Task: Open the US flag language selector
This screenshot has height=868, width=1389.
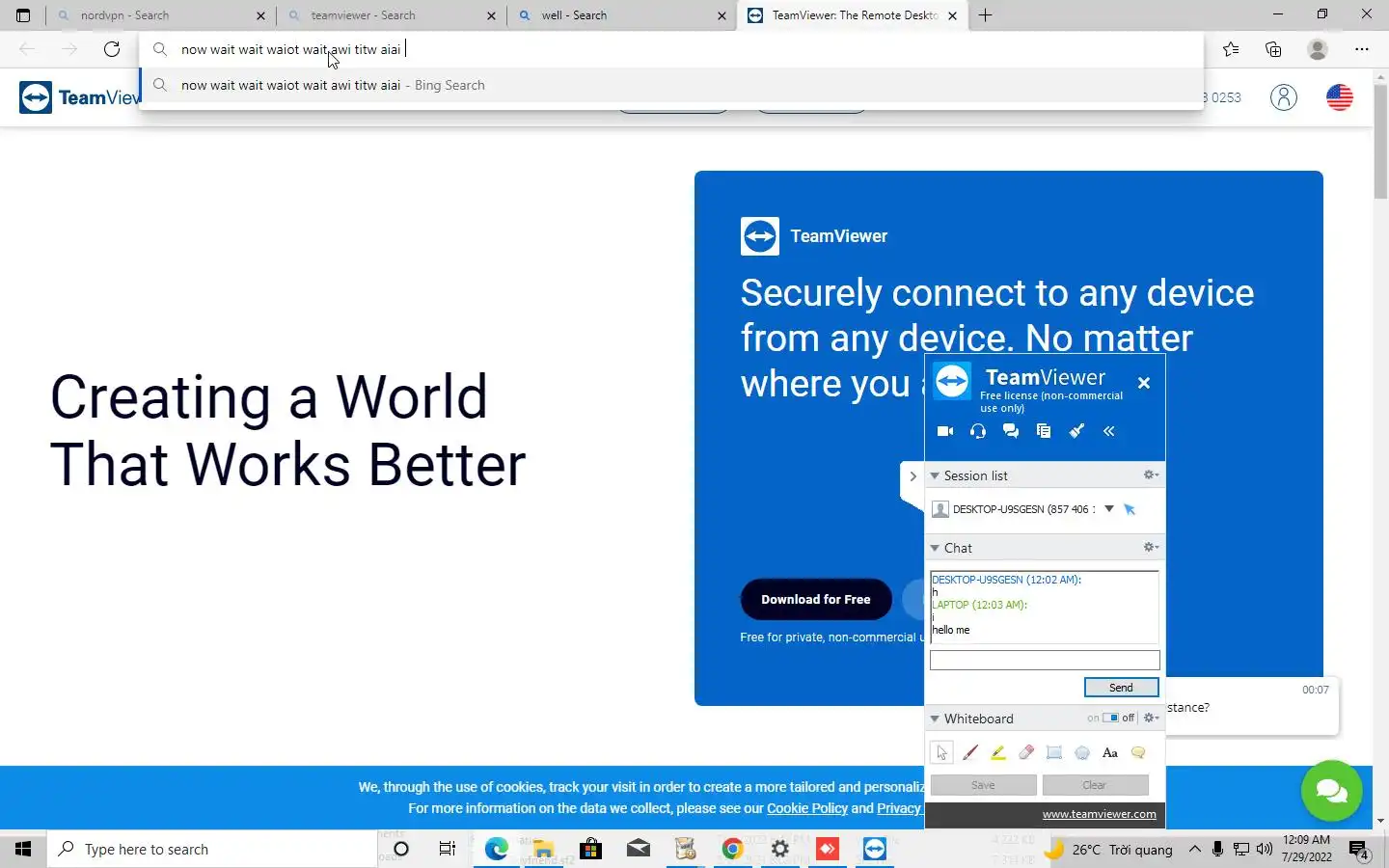Action: click(x=1340, y=97)
